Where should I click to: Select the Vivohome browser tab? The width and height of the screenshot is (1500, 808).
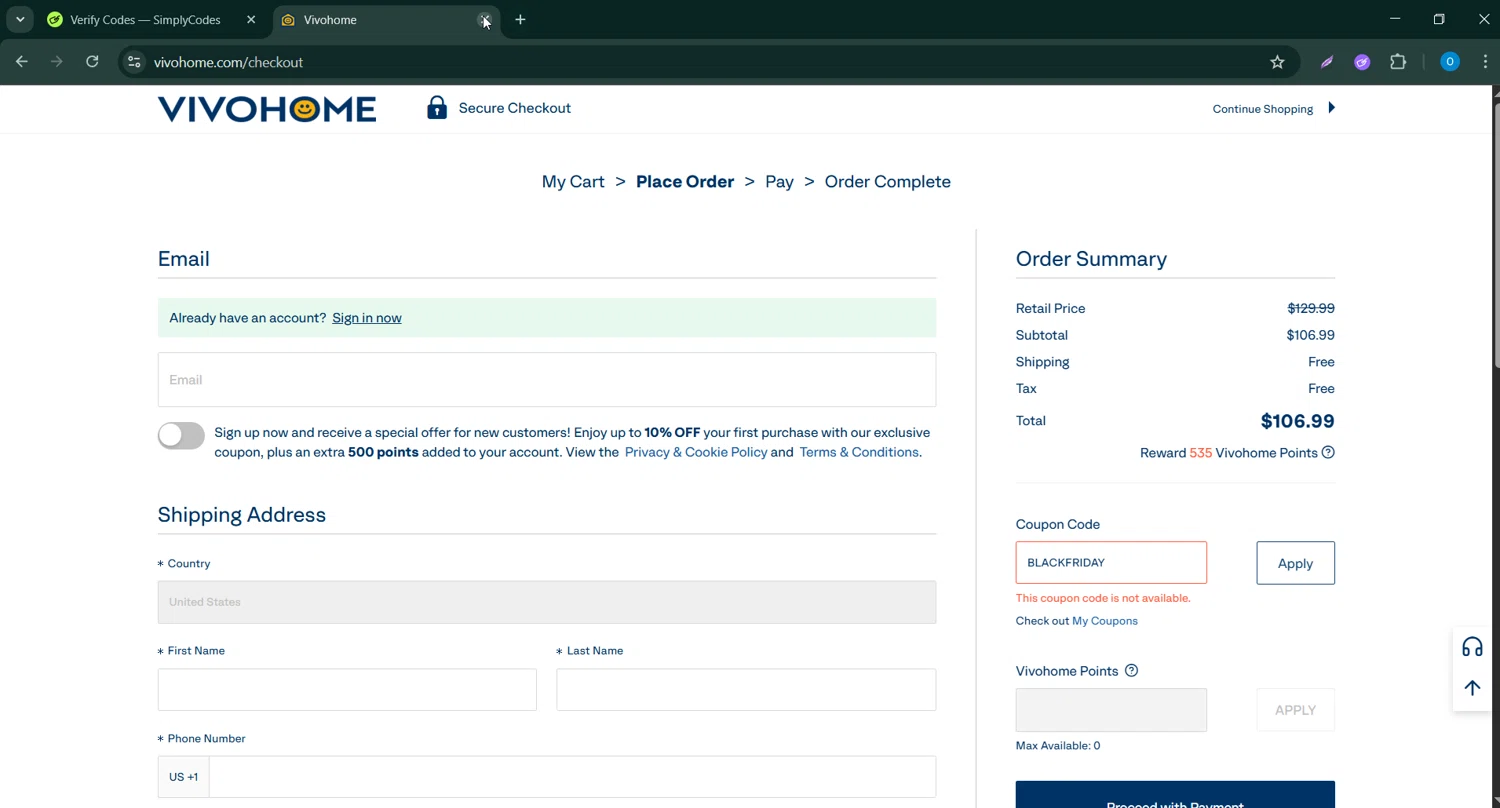386,20
